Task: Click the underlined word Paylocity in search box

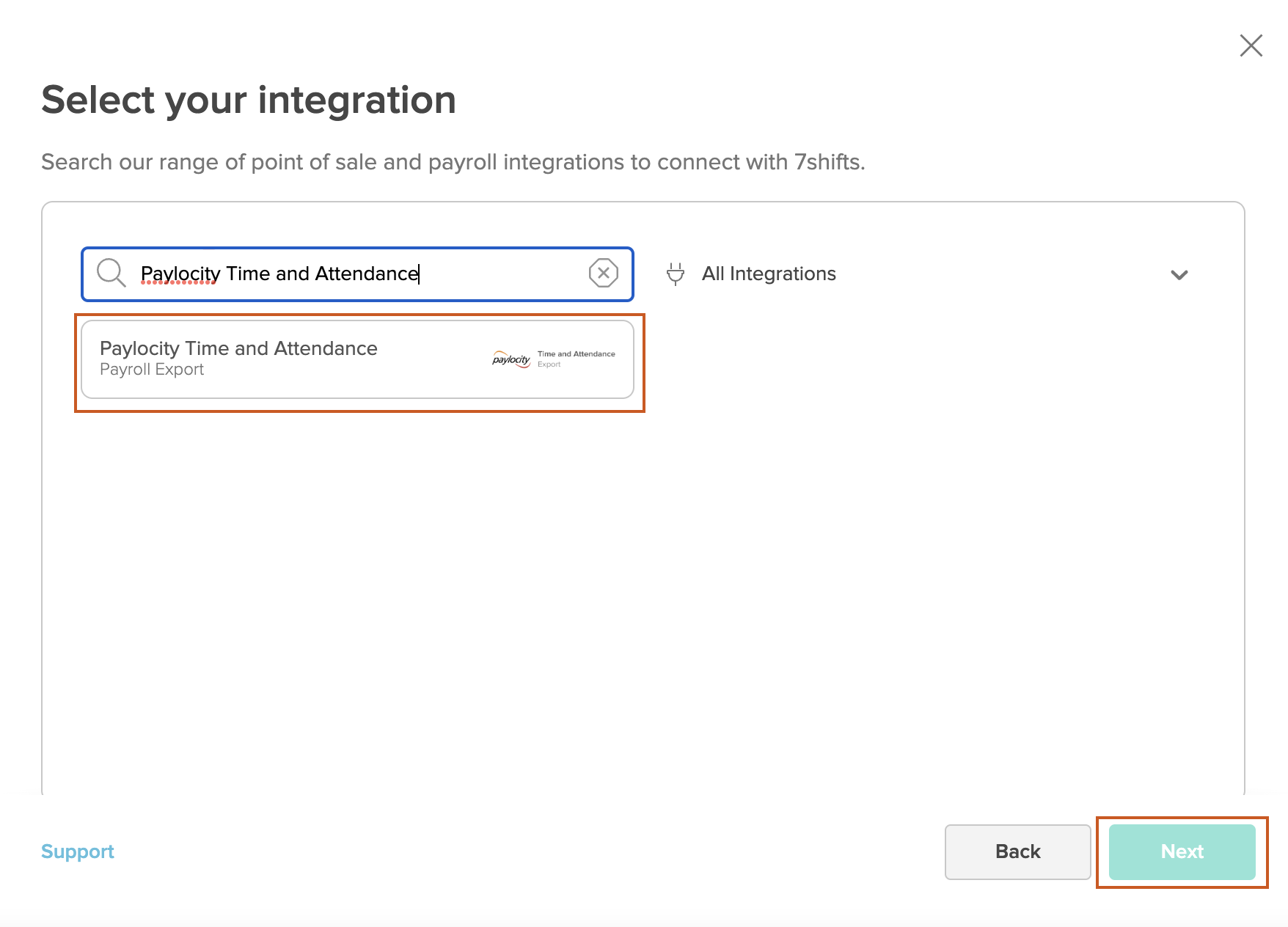Action: tap(180, 274)
